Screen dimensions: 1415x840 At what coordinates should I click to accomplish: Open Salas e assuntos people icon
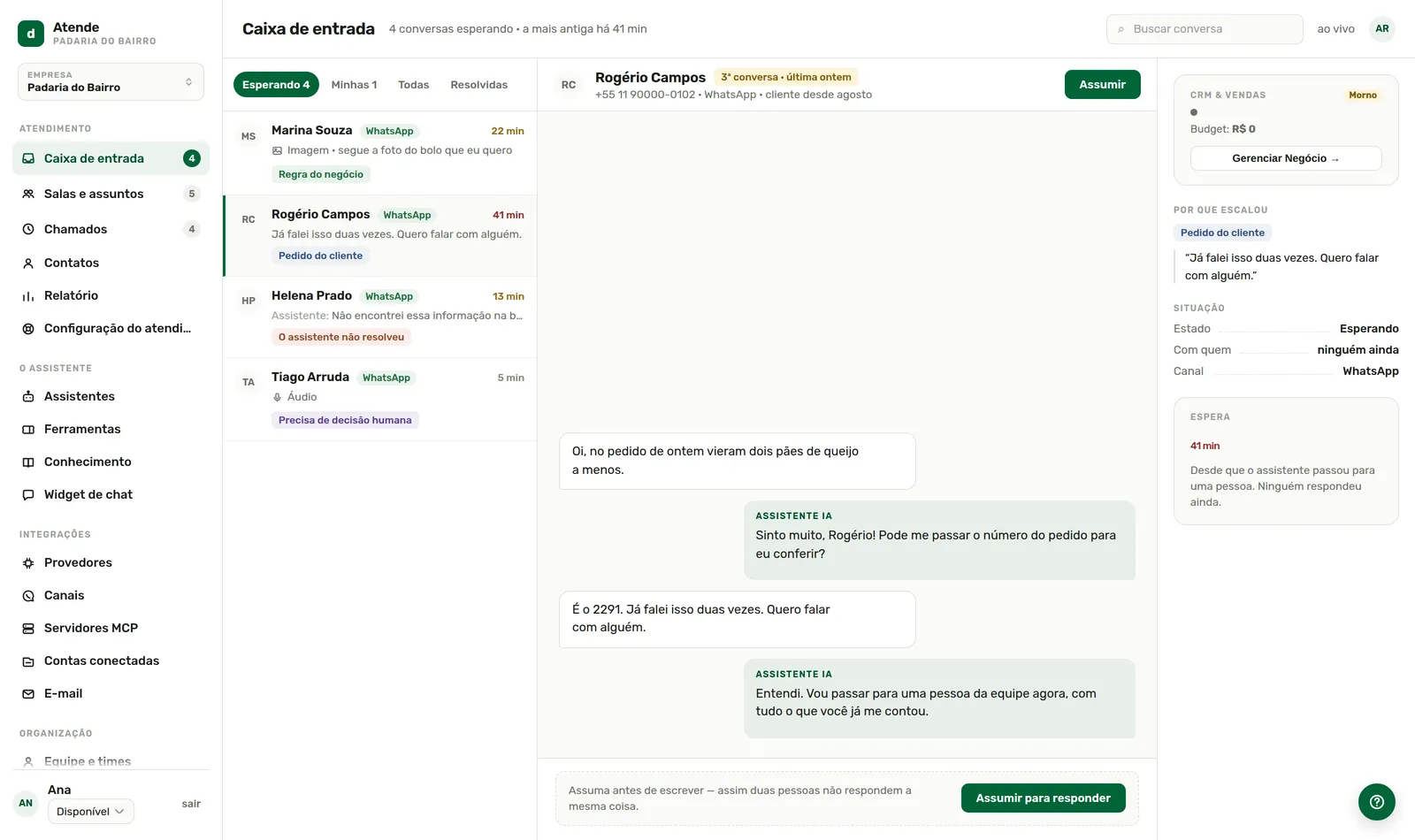point(28,194)
